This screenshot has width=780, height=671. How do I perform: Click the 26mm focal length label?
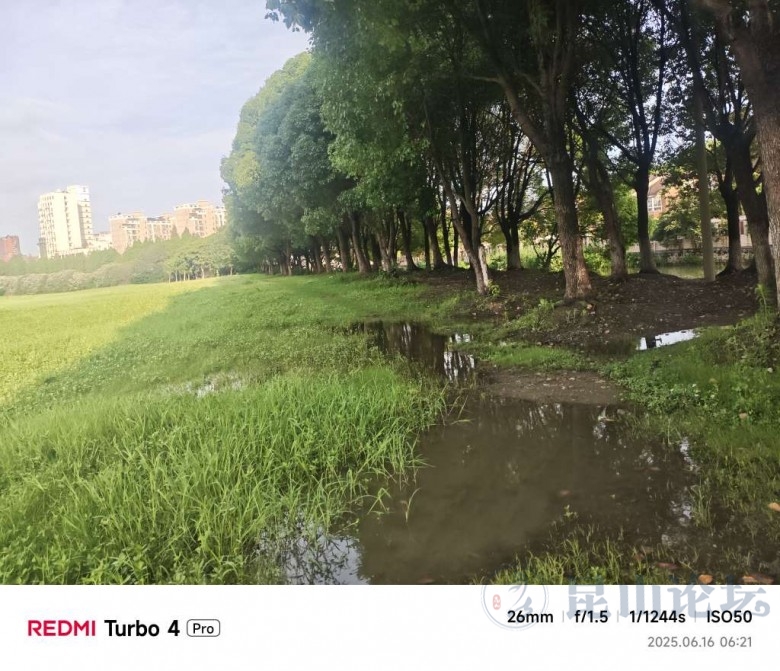click(530, 617)
